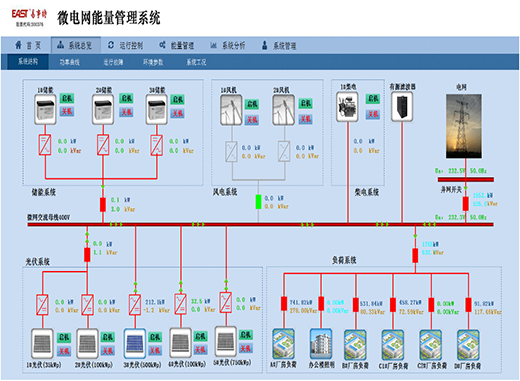
Task: Select the A#厂房负荷 factory load icon
Action: click(x=283, y=344)
